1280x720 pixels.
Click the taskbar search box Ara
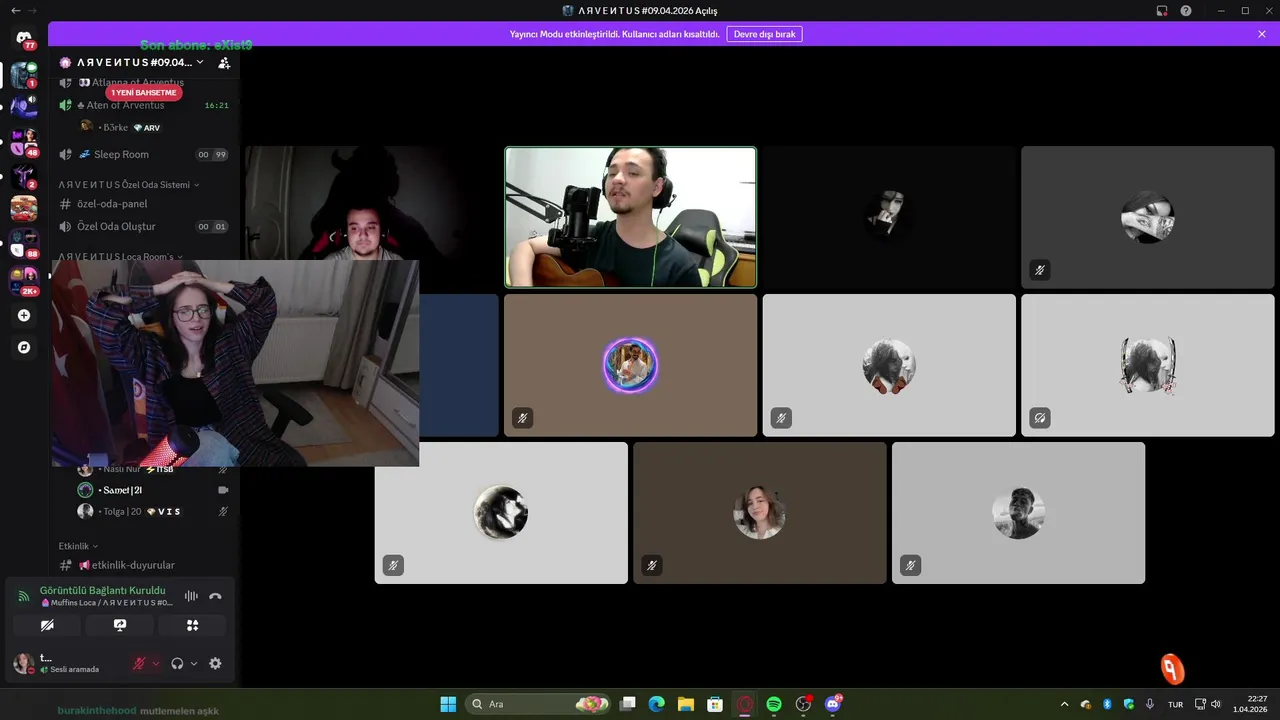tap(538, 704)
